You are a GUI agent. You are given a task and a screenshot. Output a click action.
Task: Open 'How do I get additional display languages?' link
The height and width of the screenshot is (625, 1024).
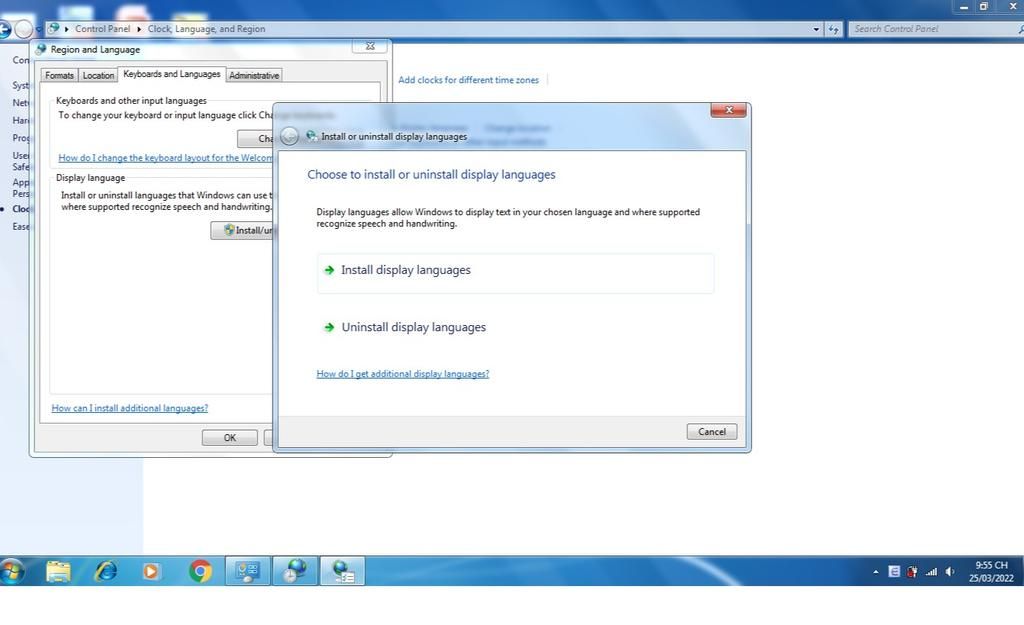(x=403, y=374)
